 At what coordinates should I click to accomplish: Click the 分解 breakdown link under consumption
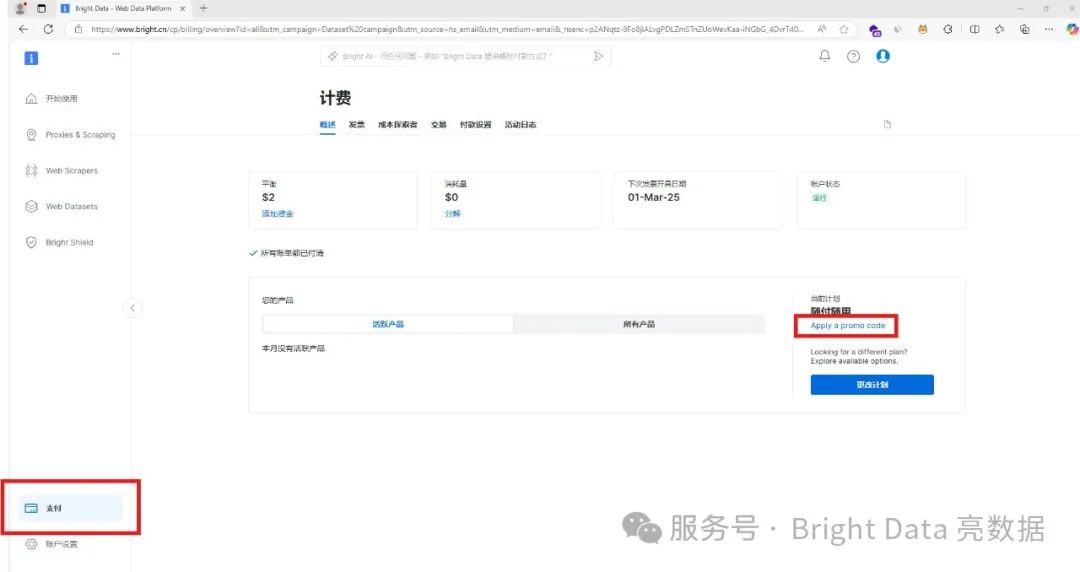point(453,214)
